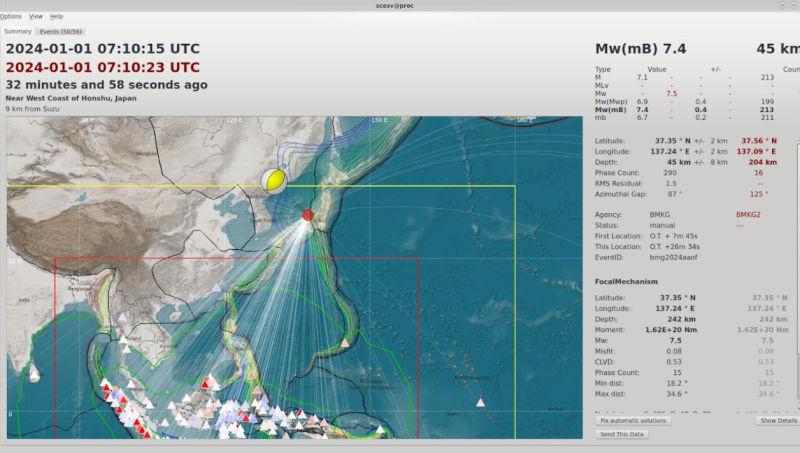
Task: Click the red Mw value 7.5 in magnitude table
Action: [x=671, y=94]
